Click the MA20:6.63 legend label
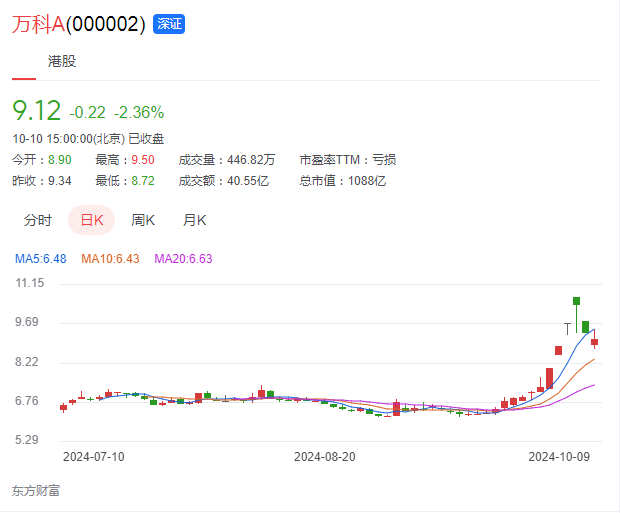 [183, 259]
